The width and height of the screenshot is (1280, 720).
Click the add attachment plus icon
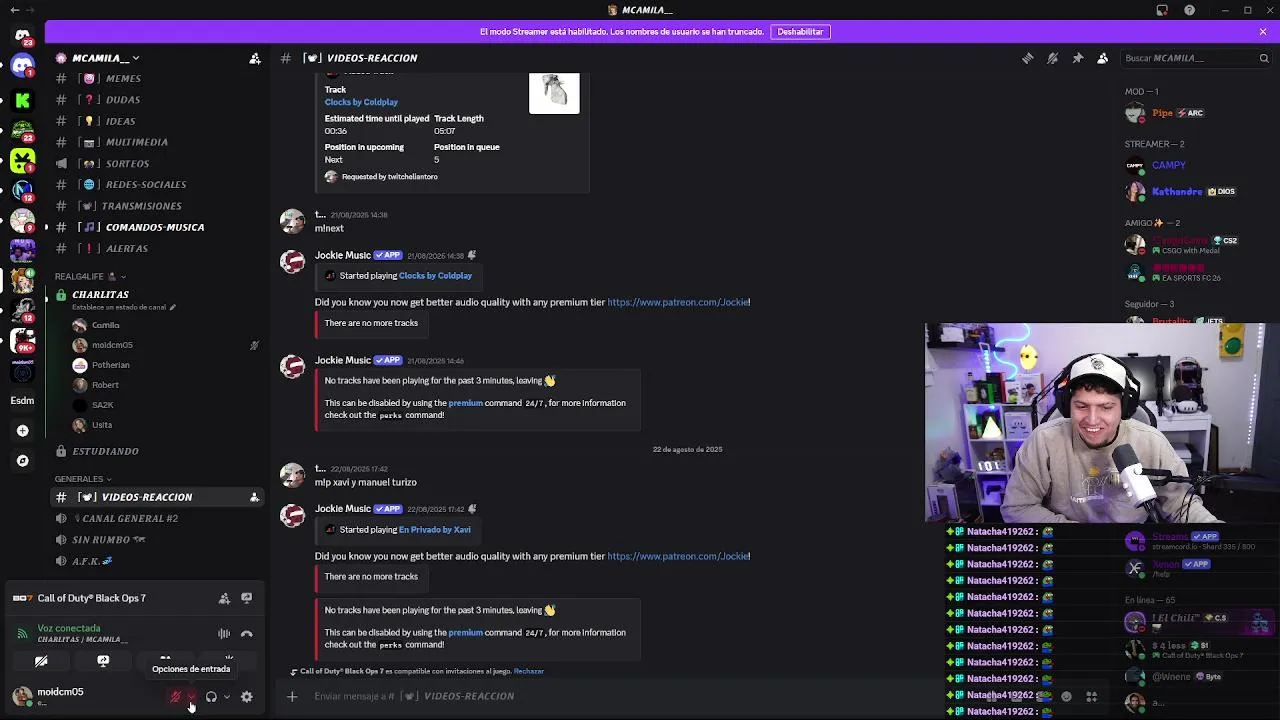coord(292,696)
